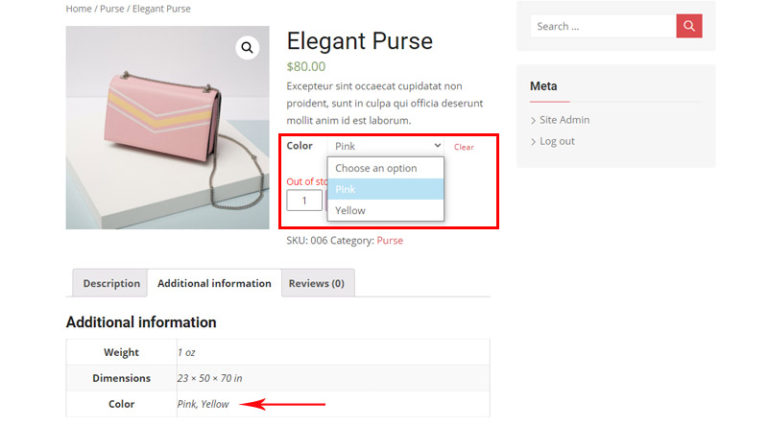Image resolution: width=768 pixels, height=426 pixels.
Task: Click the Log out link
Action: pyautogui.click(x=557, y=141)
